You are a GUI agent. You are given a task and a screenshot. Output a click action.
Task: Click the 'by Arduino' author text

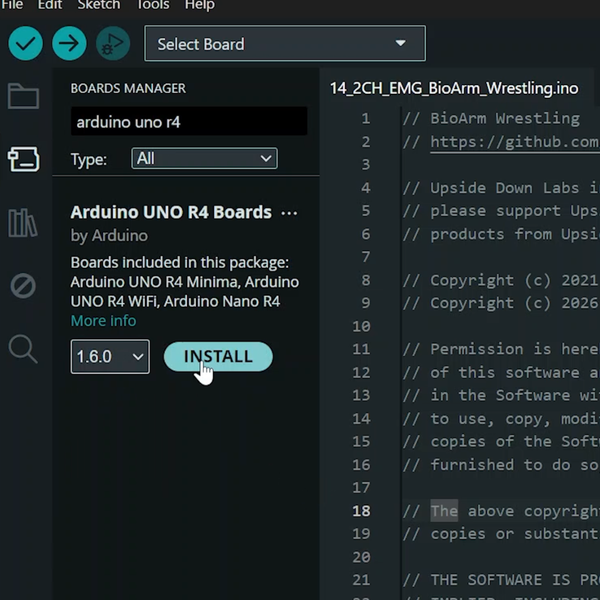[109, 236]
